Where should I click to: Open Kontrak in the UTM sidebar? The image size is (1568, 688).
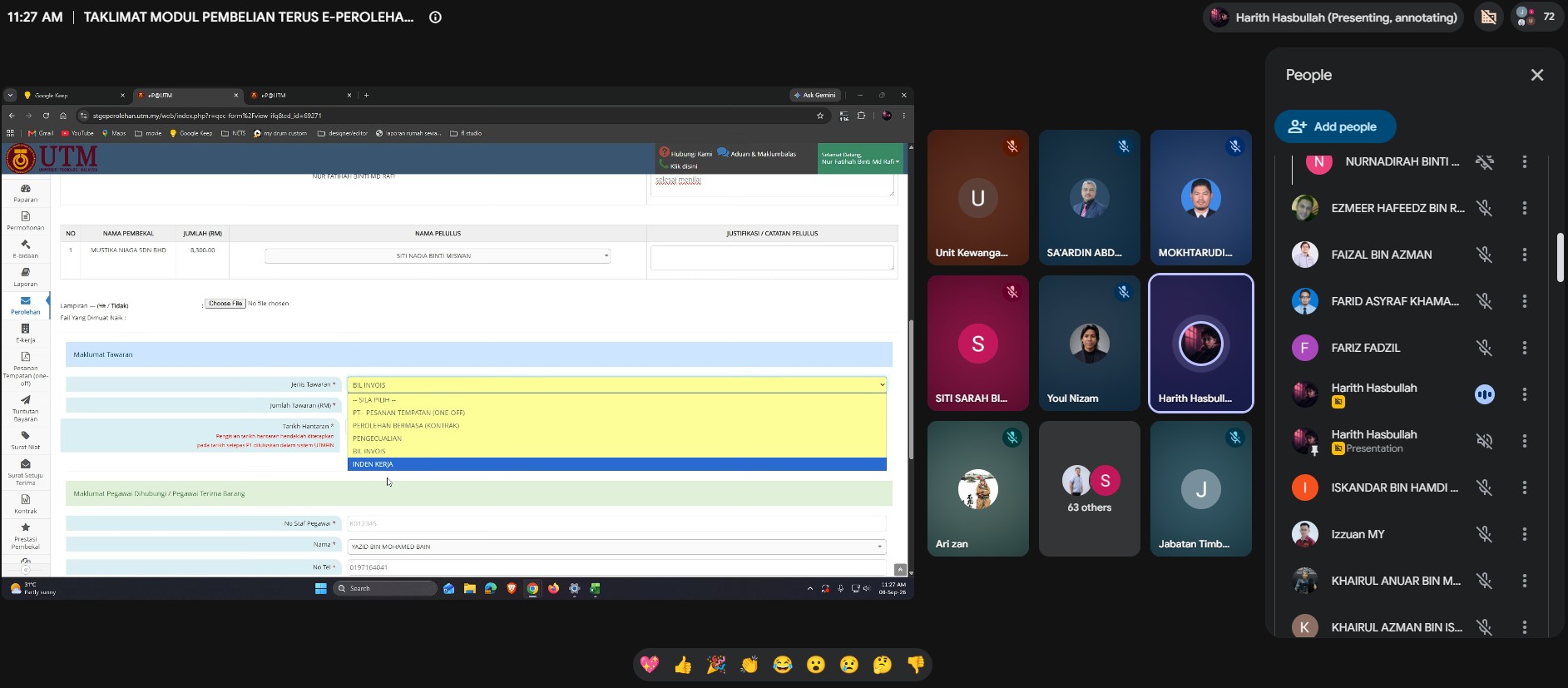(26, 504)
